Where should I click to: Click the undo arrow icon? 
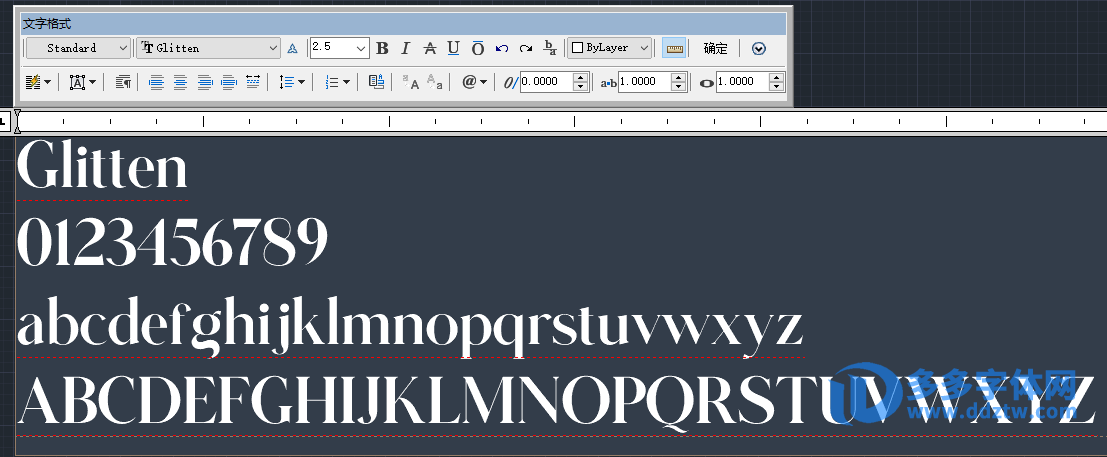click(x=502, y=48)
